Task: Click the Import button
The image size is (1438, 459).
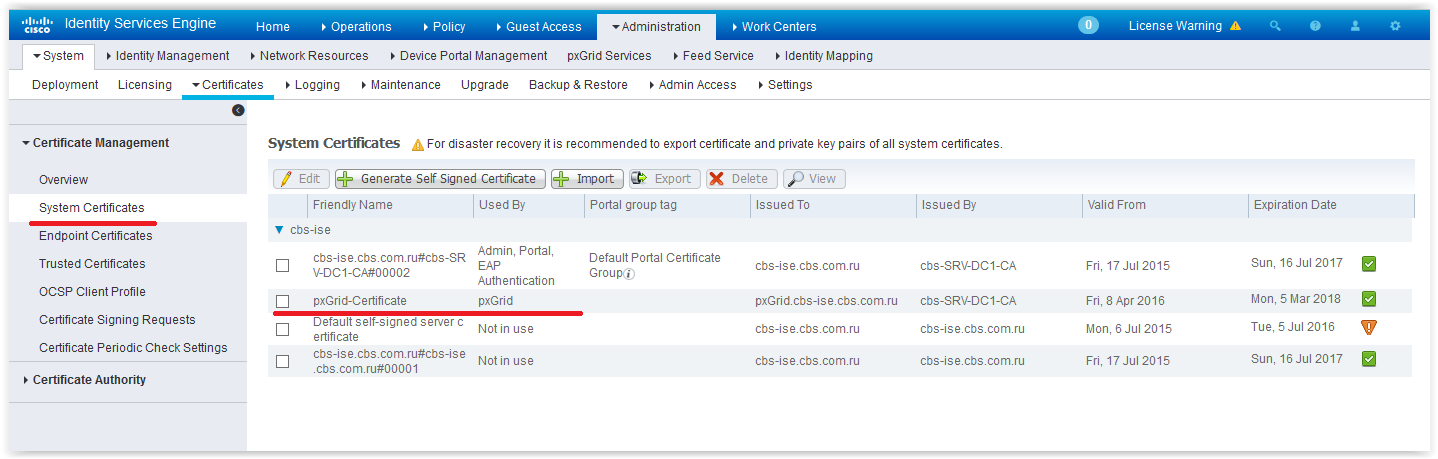Action: (x=587, y=179)
